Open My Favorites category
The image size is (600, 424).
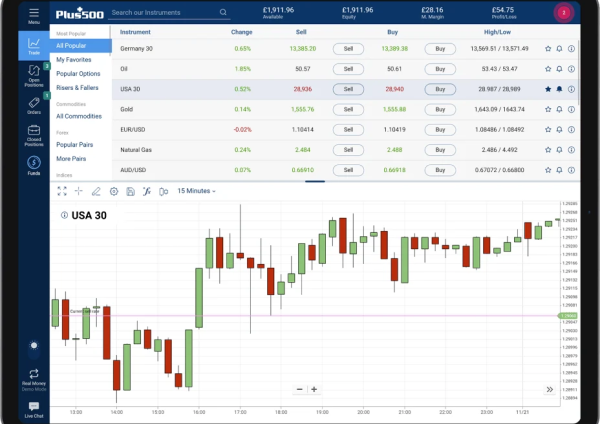click(74, 60)
